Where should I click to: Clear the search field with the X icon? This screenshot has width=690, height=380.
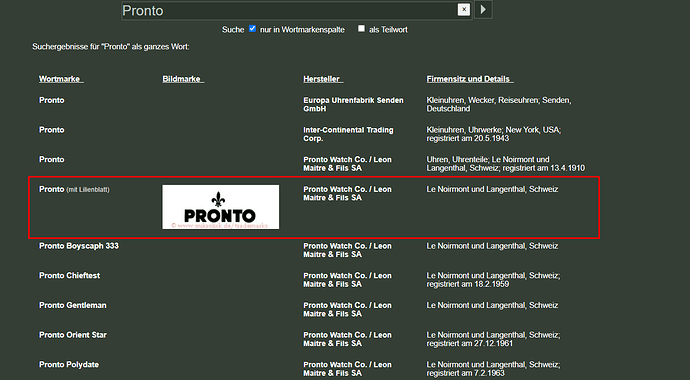pyautogui.click(x=464, y=9)
